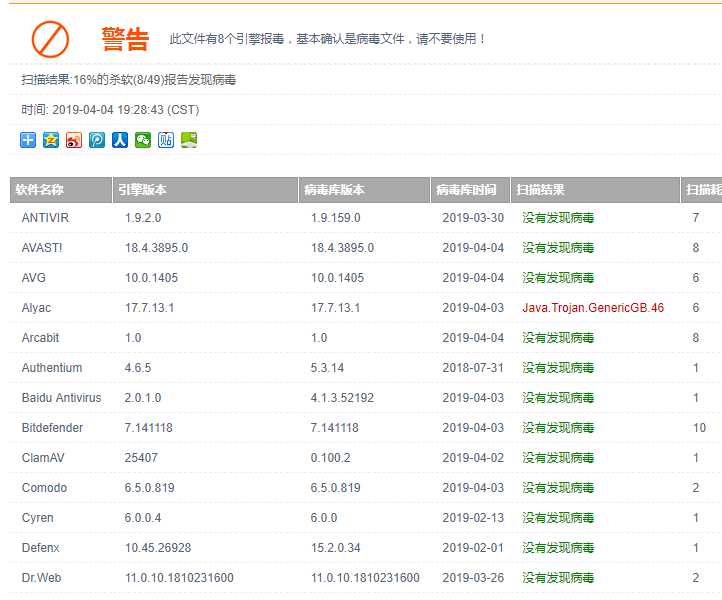Select Arcabit software name cell
Screen dimensions: 722x600
pos(40,338)
